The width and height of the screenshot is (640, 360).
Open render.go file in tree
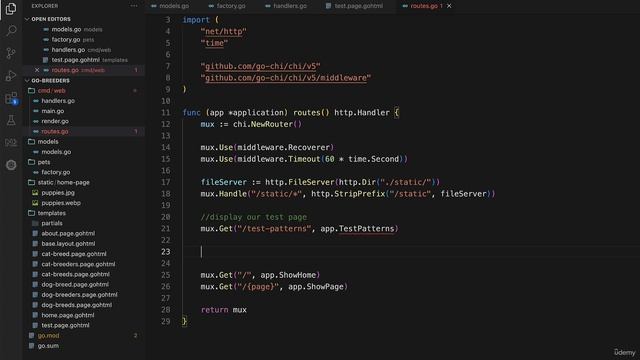coord(55,121)
